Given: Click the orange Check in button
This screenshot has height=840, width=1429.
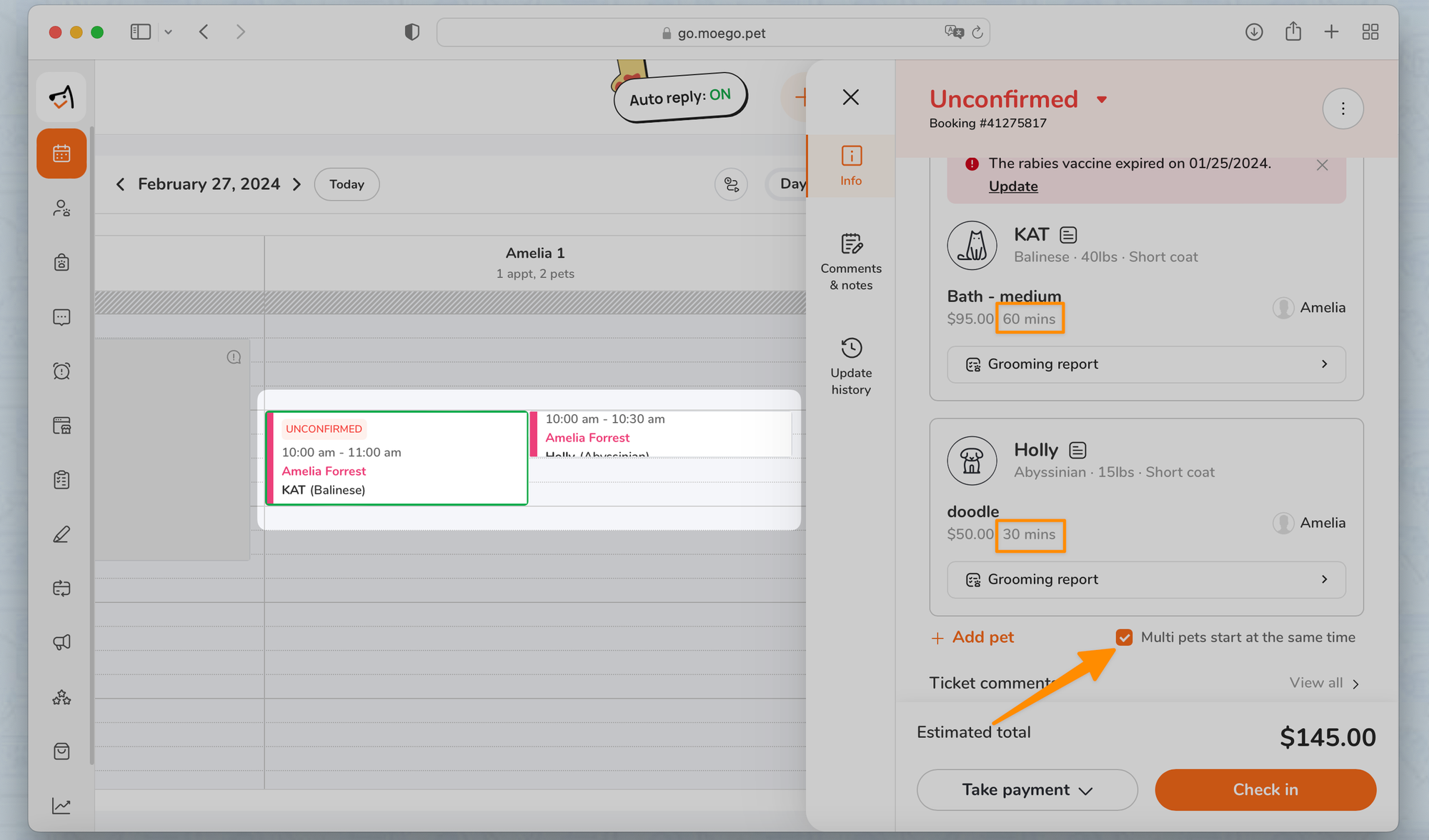Looking at the screenshot, I should click(1265, 789).
